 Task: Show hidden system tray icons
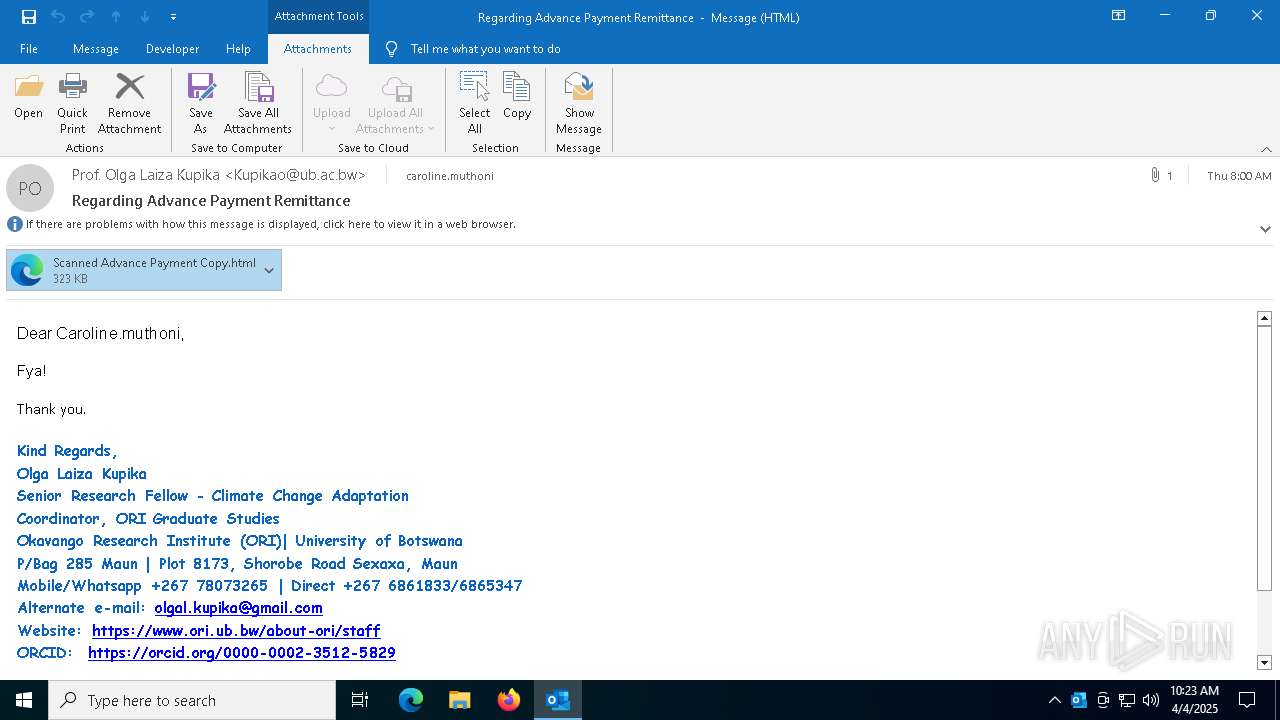tap(1054, 700)
